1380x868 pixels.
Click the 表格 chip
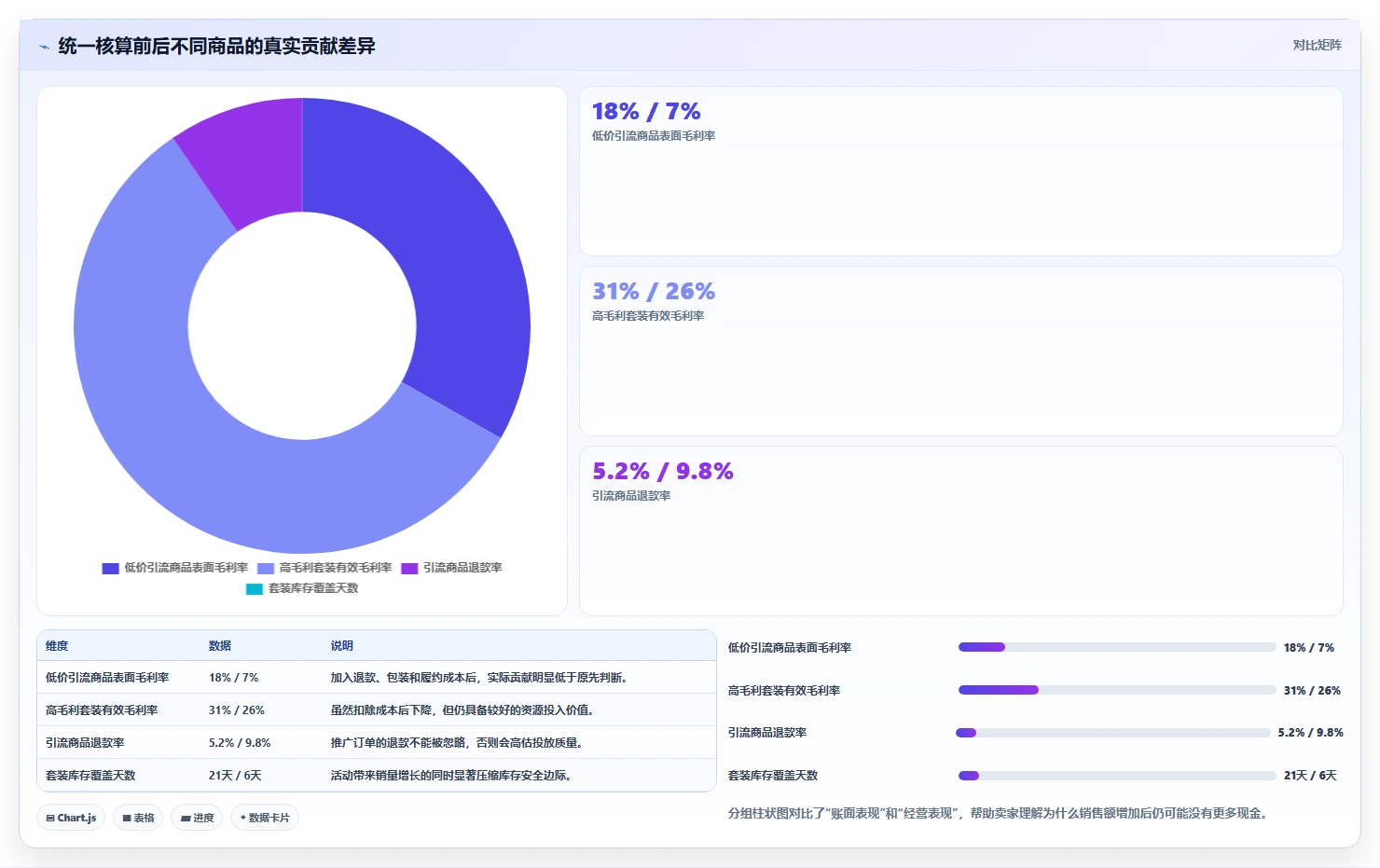(x=138, y=818)
